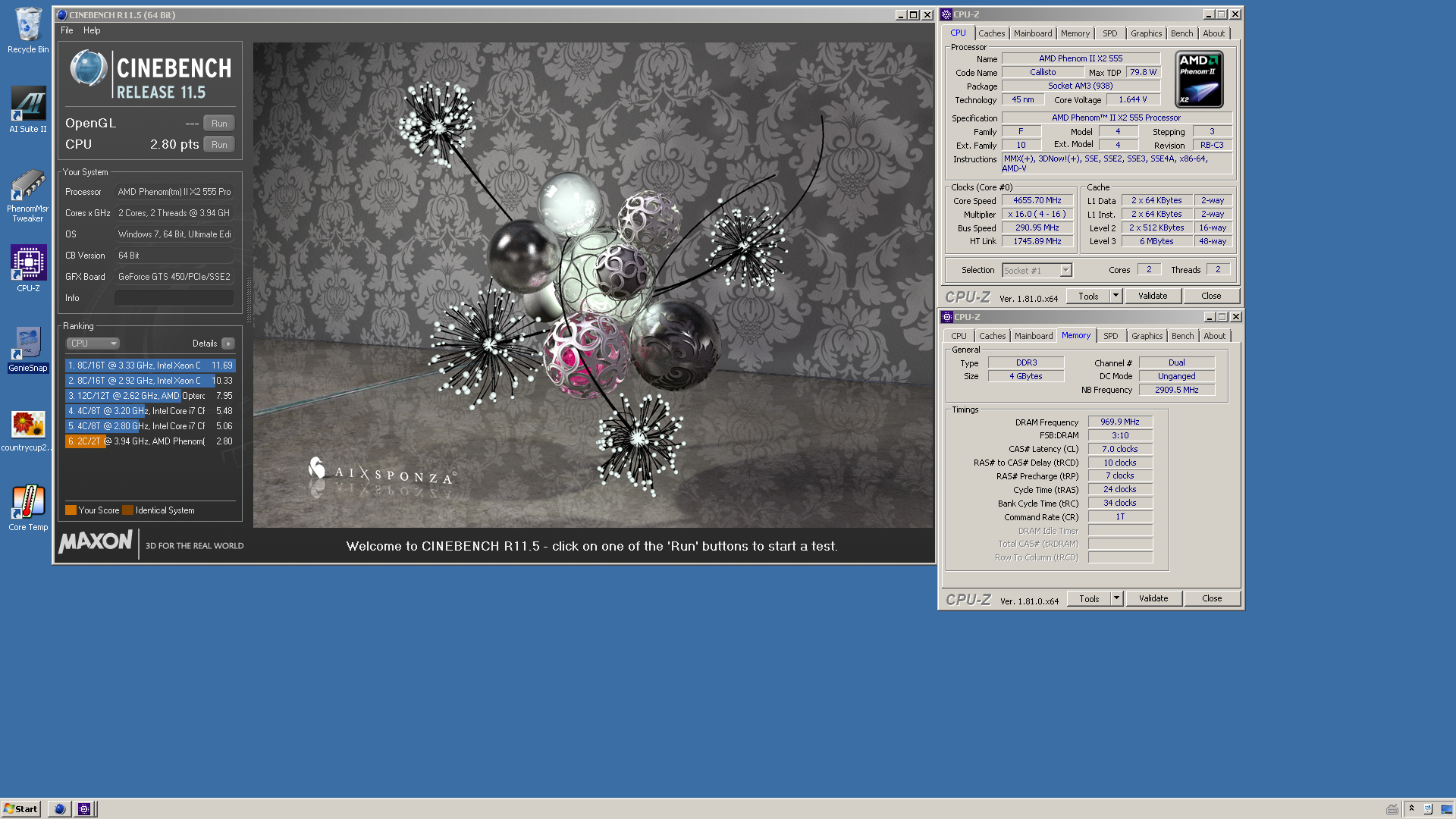
Task: Select the CPU-Z desktop shortcut icon
Action: click(x=28, y=268)
